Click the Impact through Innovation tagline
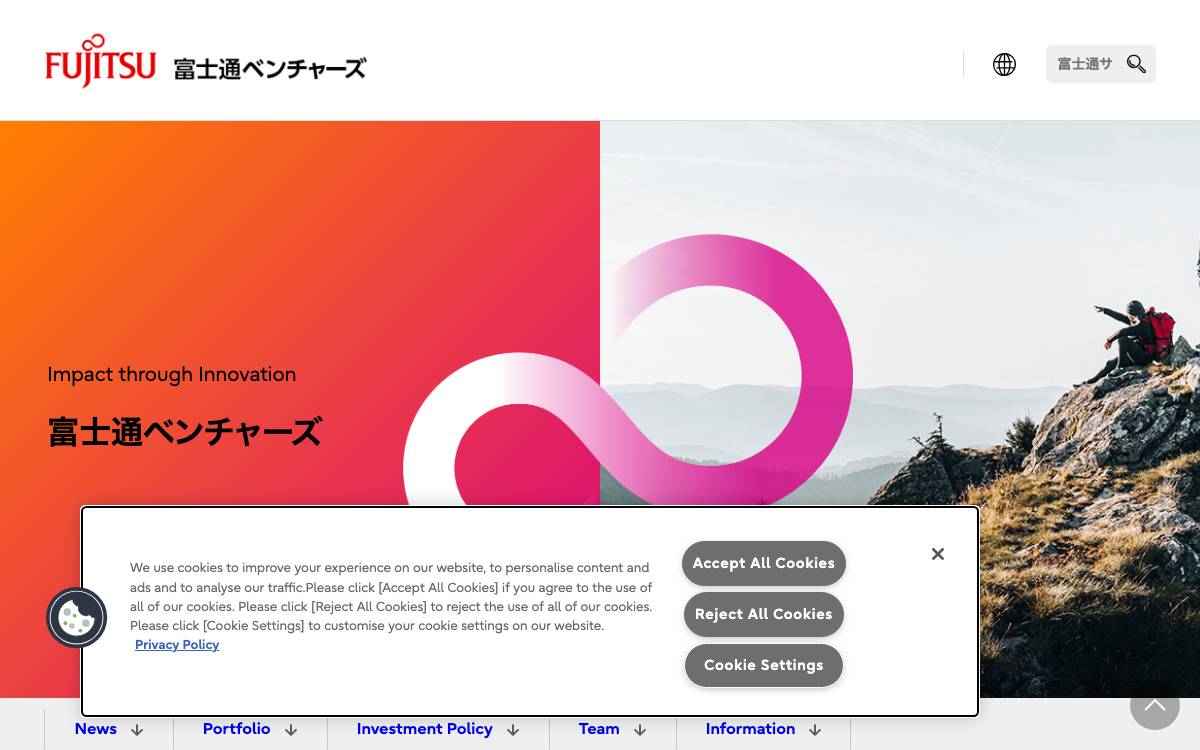Image resolution: width=1200 pixels, height=750 pixels. [172, 375]
